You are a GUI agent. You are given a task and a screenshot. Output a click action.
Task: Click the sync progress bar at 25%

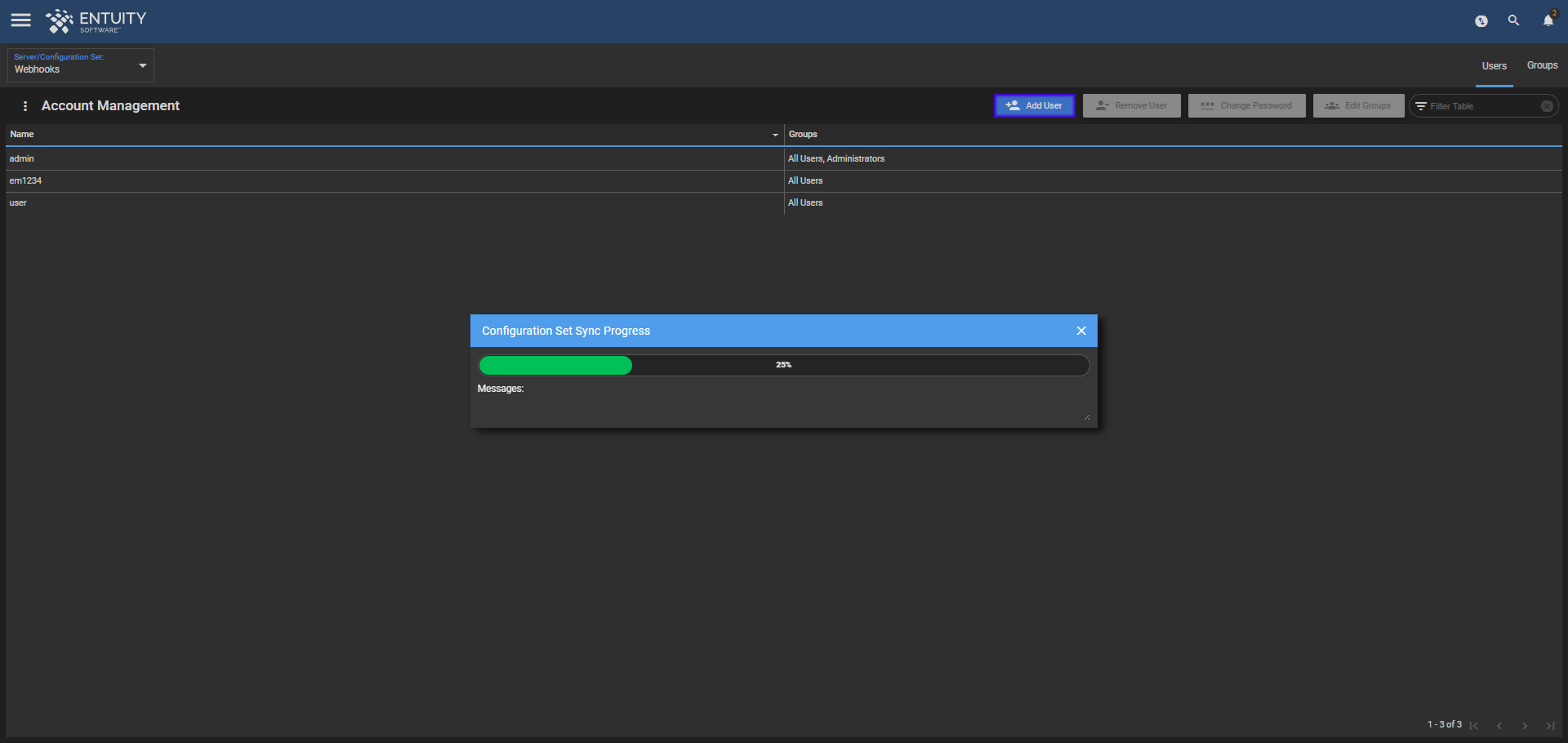click(x=784, y=365)
